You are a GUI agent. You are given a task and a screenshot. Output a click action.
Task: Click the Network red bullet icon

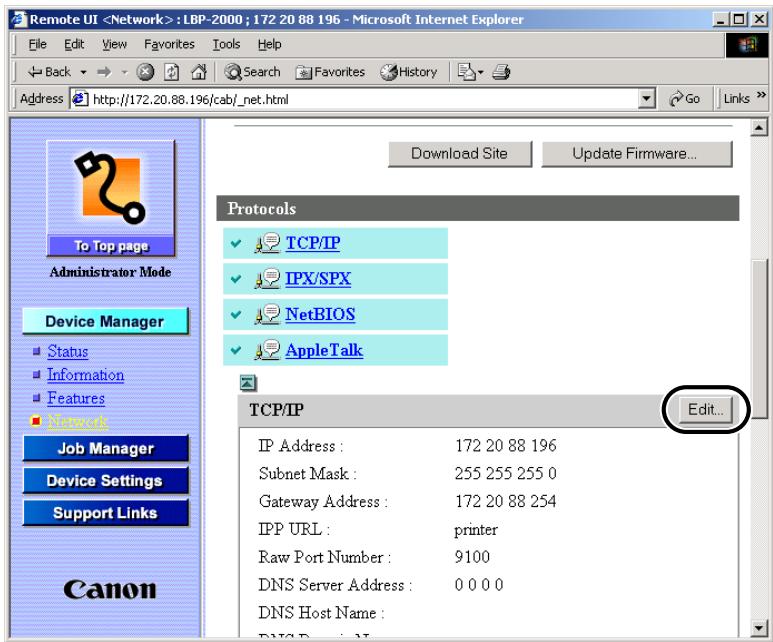36,421
